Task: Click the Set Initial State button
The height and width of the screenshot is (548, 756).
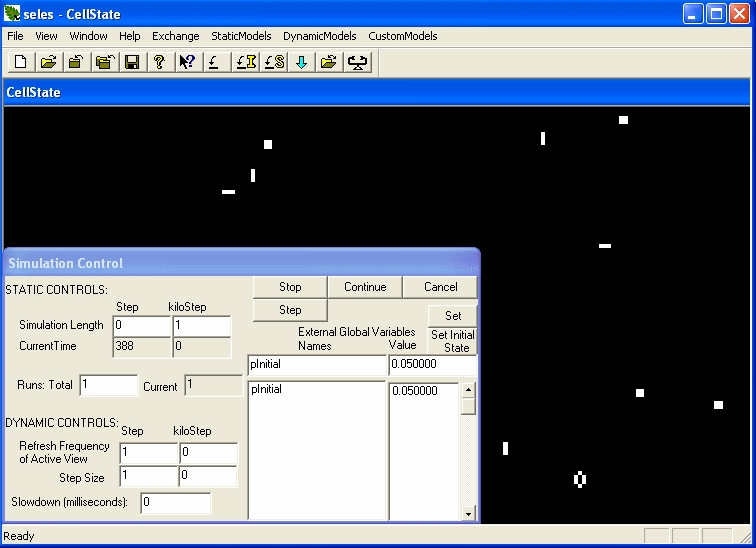Action: [x=453, y=341]
